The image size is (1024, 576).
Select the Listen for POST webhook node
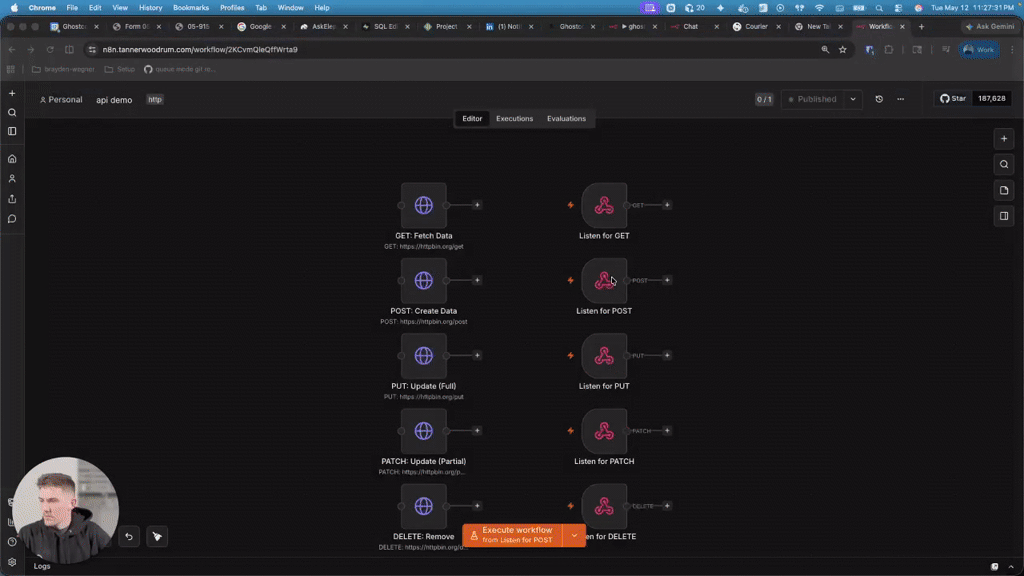[x=603, y=280]
